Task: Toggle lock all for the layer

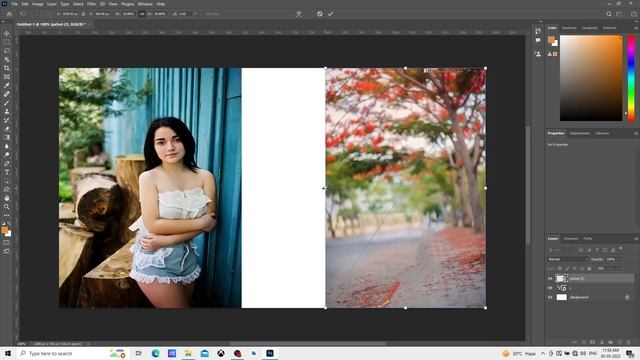Action: click(589, 269)
